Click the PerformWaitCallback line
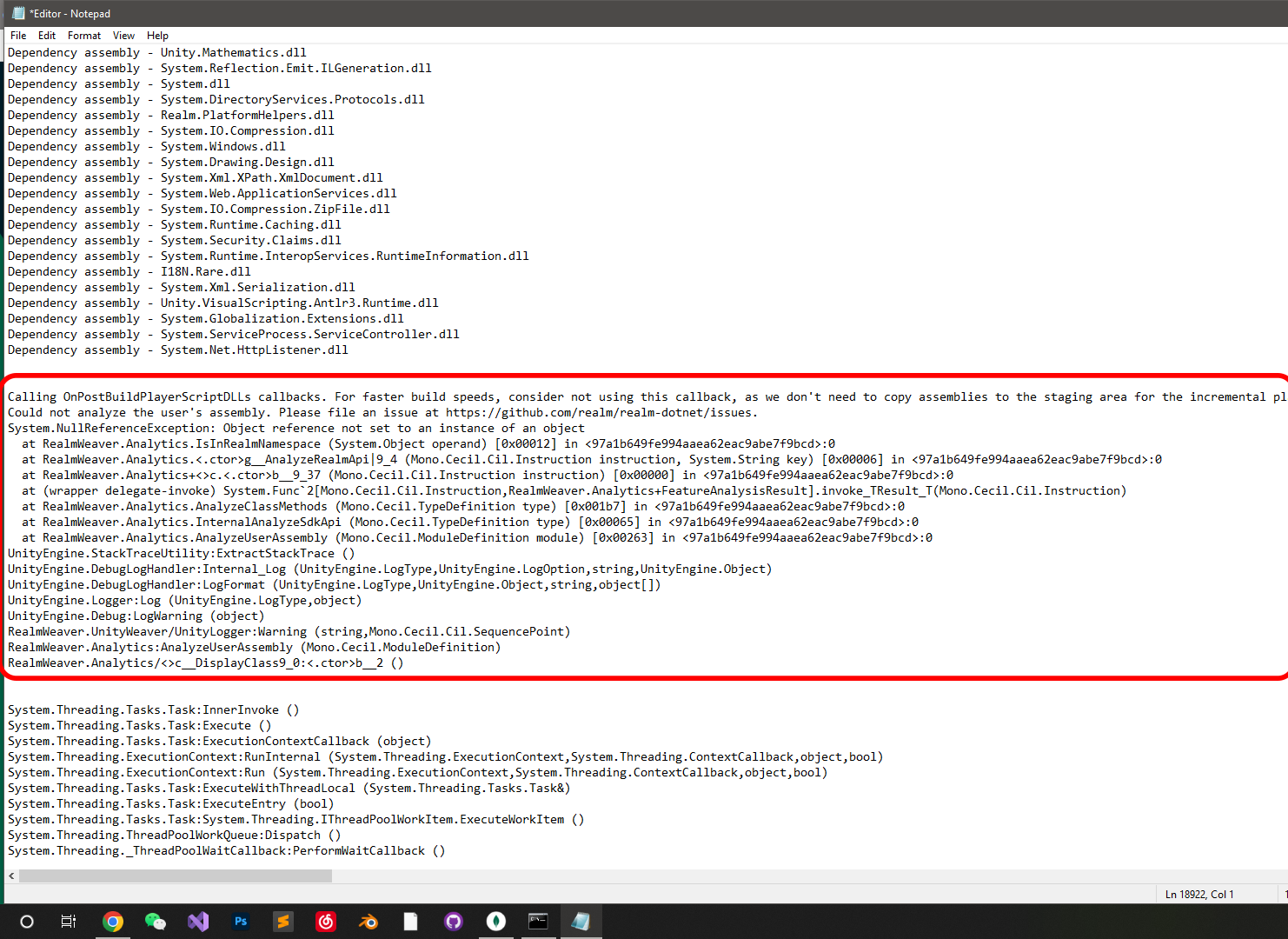Image resolution: width=1288 pixels, height=939 pixels. (x=227, y=851)
